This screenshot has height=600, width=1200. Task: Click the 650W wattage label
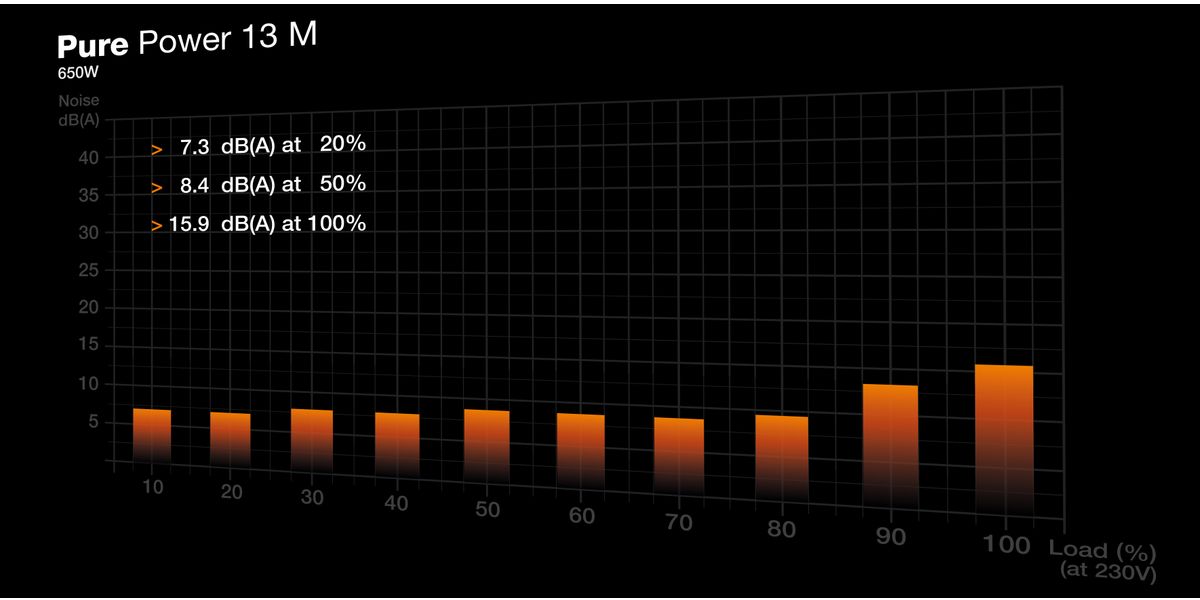click(x=78, y=73)
